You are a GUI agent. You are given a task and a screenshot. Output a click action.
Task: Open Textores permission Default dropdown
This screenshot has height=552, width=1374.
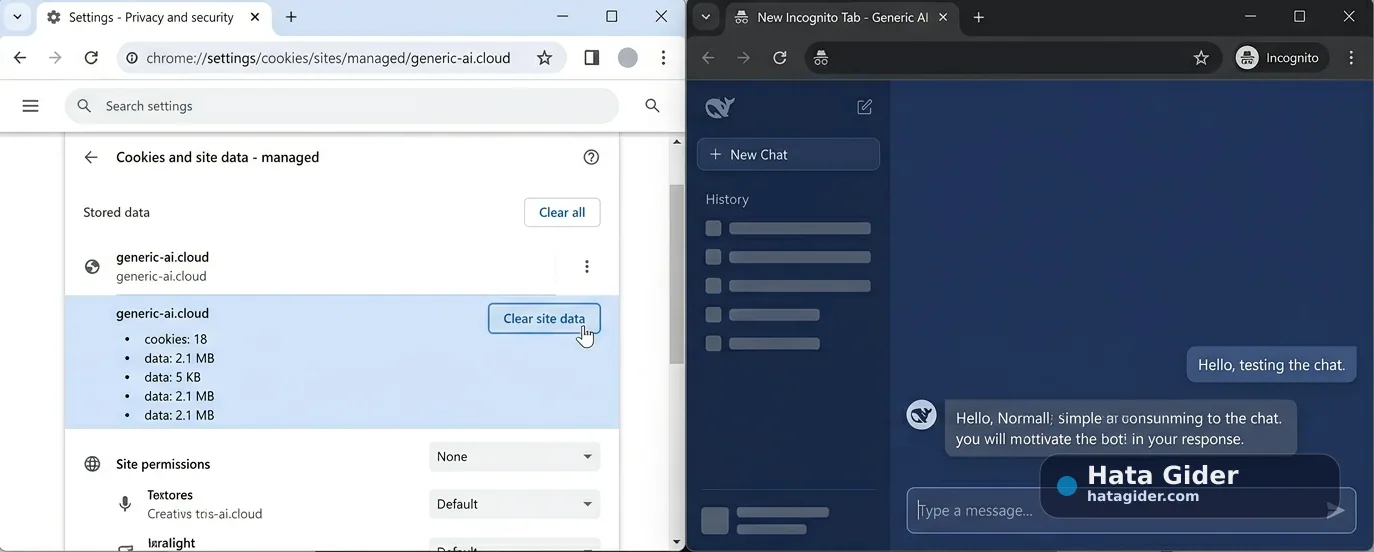pos(515,504)
